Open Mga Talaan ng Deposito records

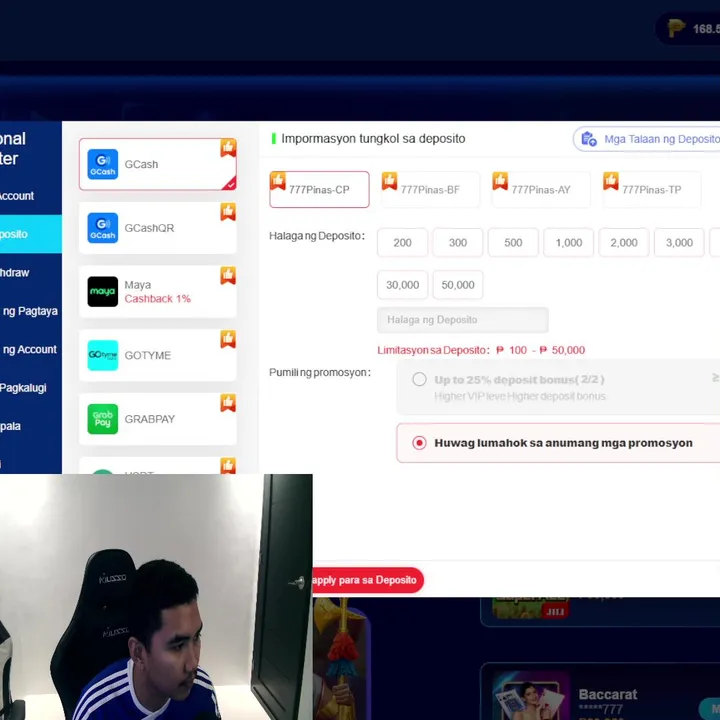tap(647, 139)
